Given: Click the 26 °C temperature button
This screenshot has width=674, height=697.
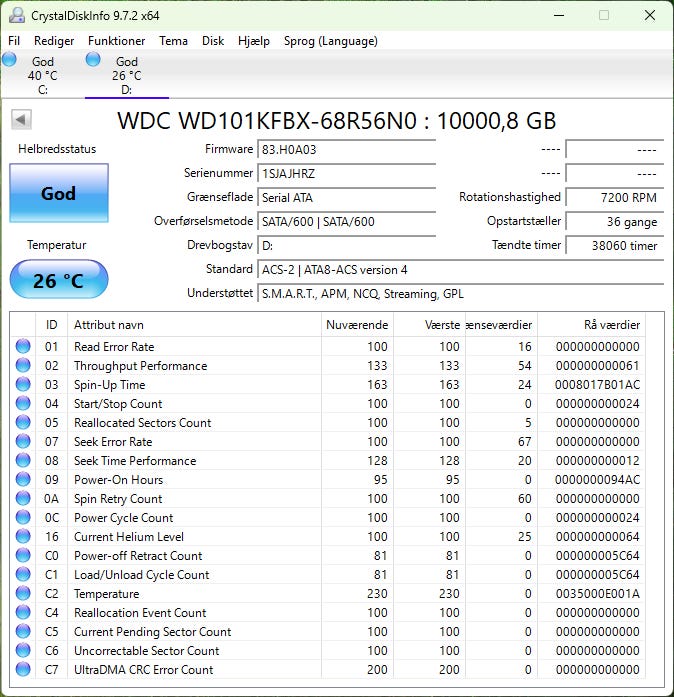Looking at the screenshot, I should click(x=58, y=280).
